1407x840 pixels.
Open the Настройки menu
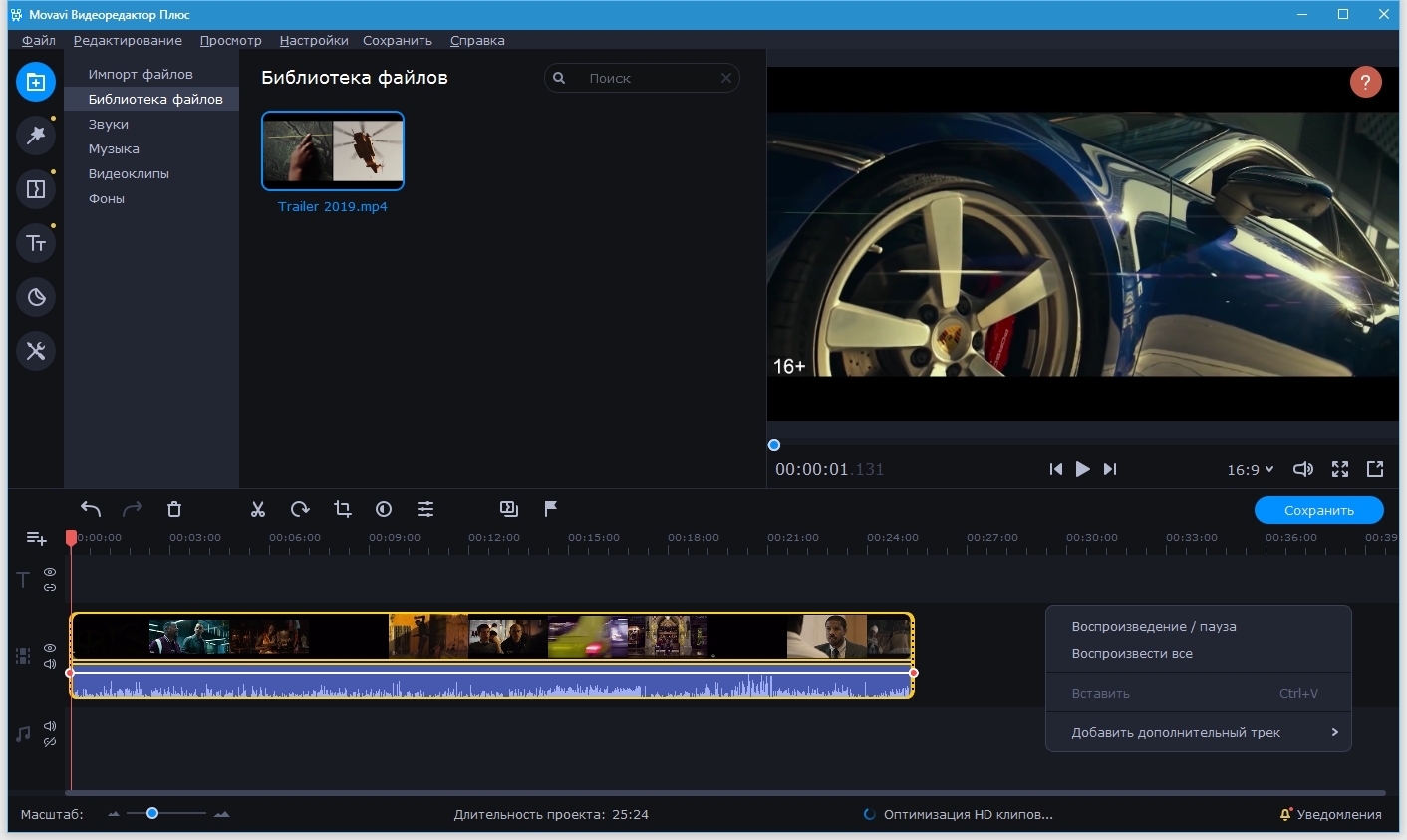click(x=314, y=41)
